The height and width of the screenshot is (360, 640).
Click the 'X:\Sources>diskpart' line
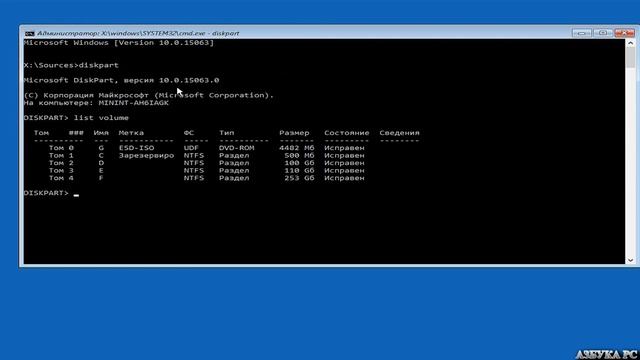pos(71,65)
